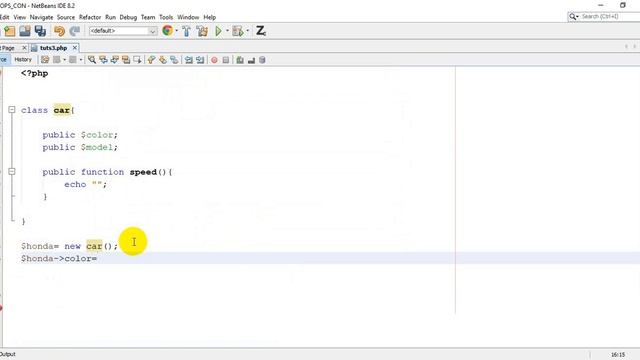Click Next Bookmark icon
640x360 pixels.
click(x=163, y=60)
